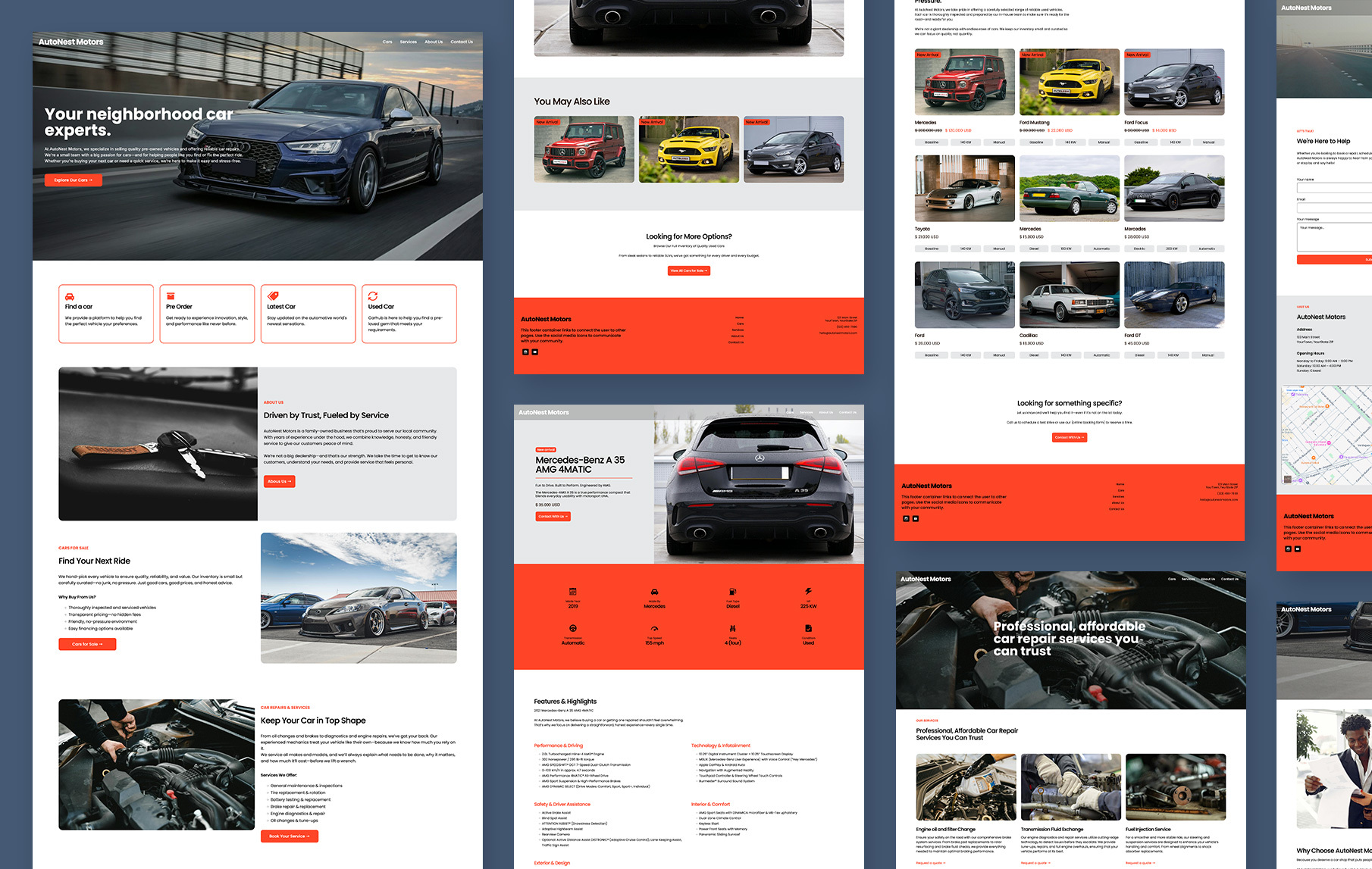Open Cars in the home page navigation
The width and height of the screenshot is (1372, 869).
pos(387,42)
